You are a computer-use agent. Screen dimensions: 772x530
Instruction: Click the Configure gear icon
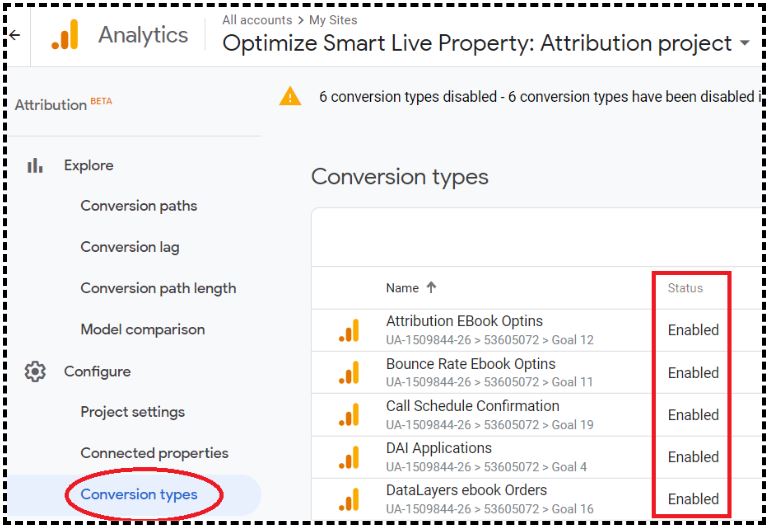point(35,371)
